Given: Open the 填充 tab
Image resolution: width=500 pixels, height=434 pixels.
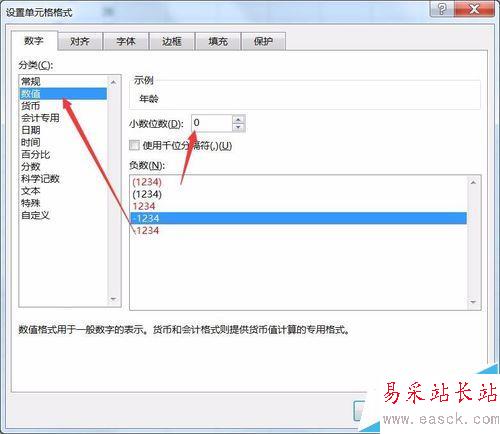Looking at the screenshot, I should coord(218,41).
